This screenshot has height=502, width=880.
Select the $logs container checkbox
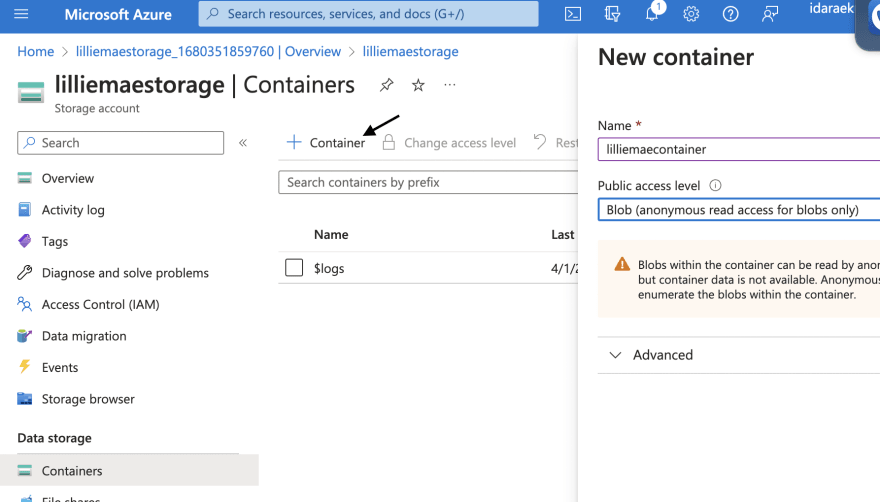click(294, 268)
